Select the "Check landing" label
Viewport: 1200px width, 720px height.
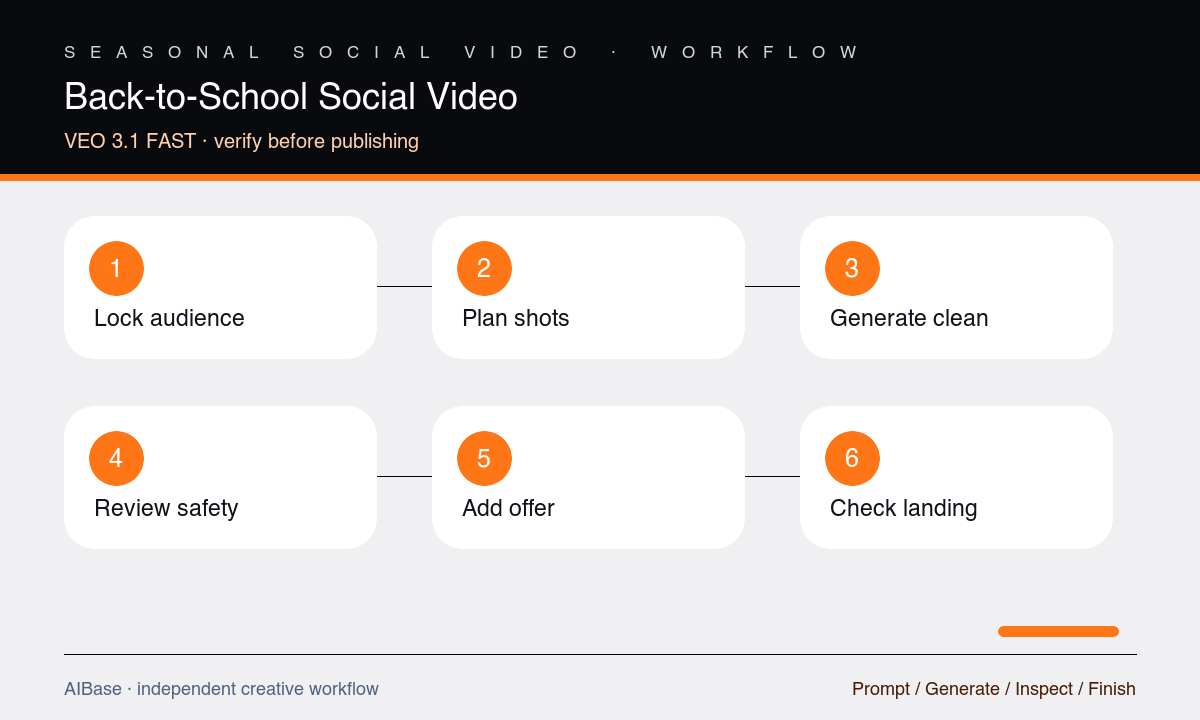pos(903,508)
